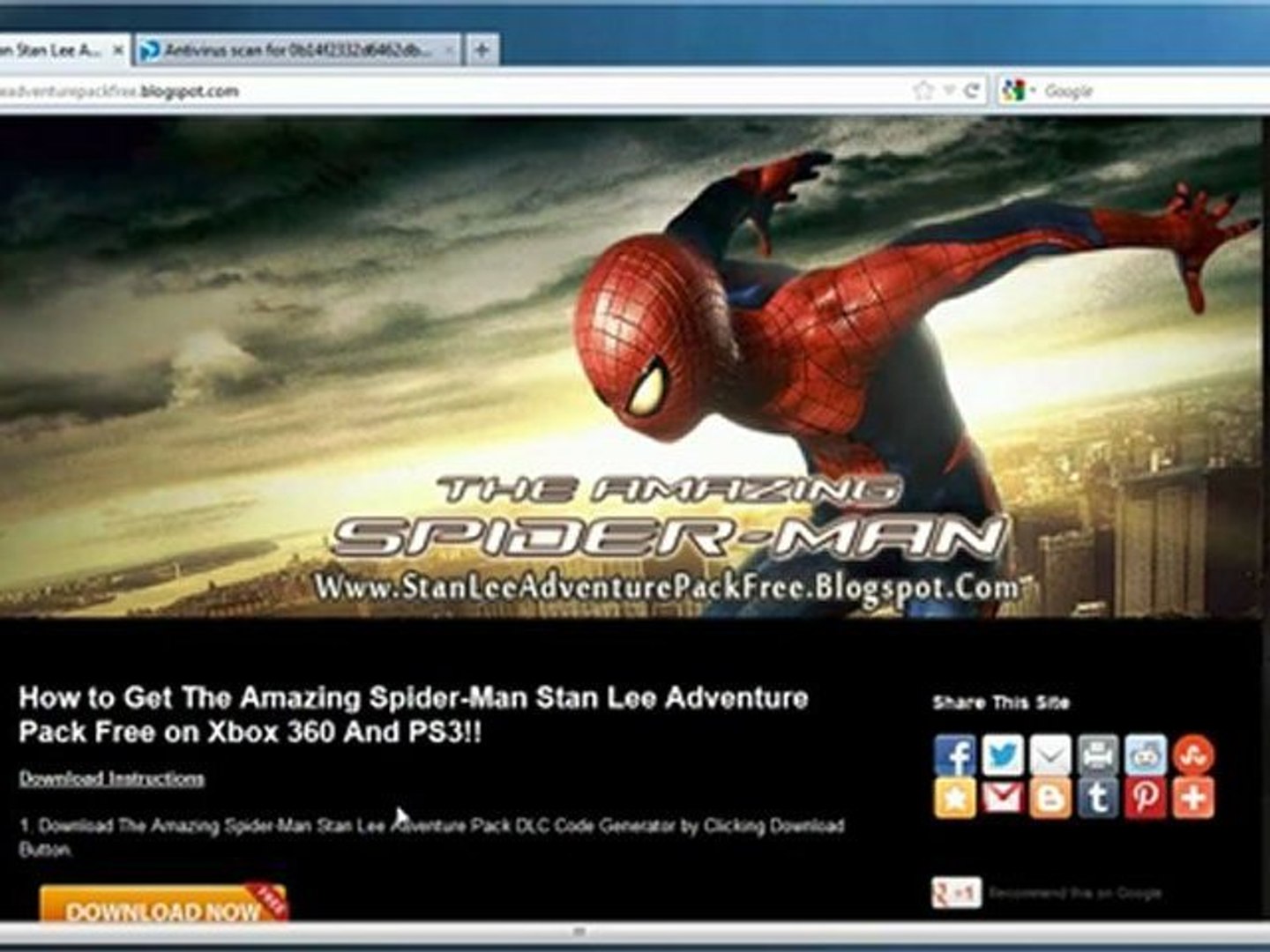This screenshot has width=1270, height=952.
Task: Click the yellow star favorites icon
Action: pos(955,798)
